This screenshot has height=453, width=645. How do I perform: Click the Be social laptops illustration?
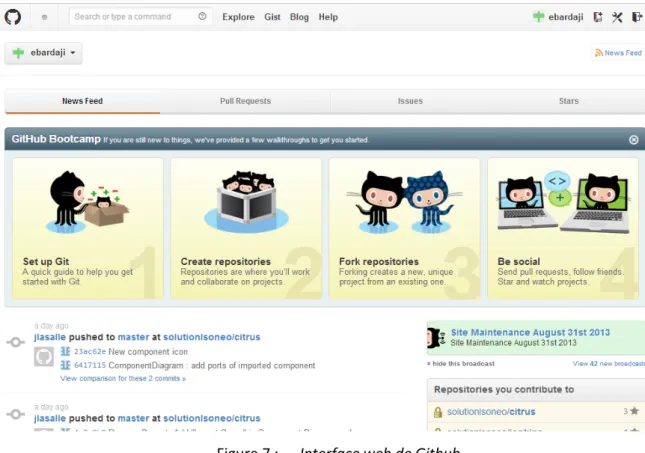coord(563,202)
